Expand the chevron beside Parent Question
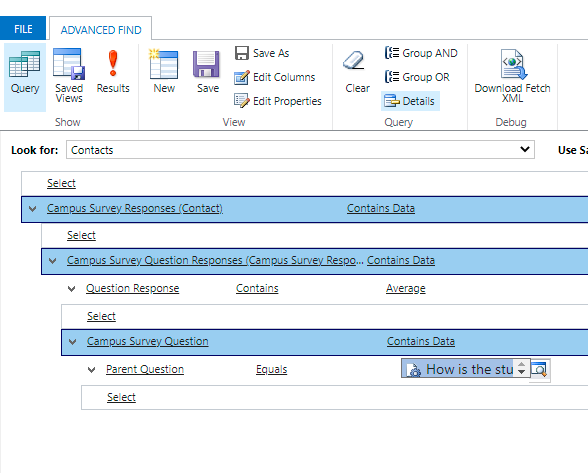Image resolution: width=588 pixels, height=473 pixels. [x=92, y=370]
